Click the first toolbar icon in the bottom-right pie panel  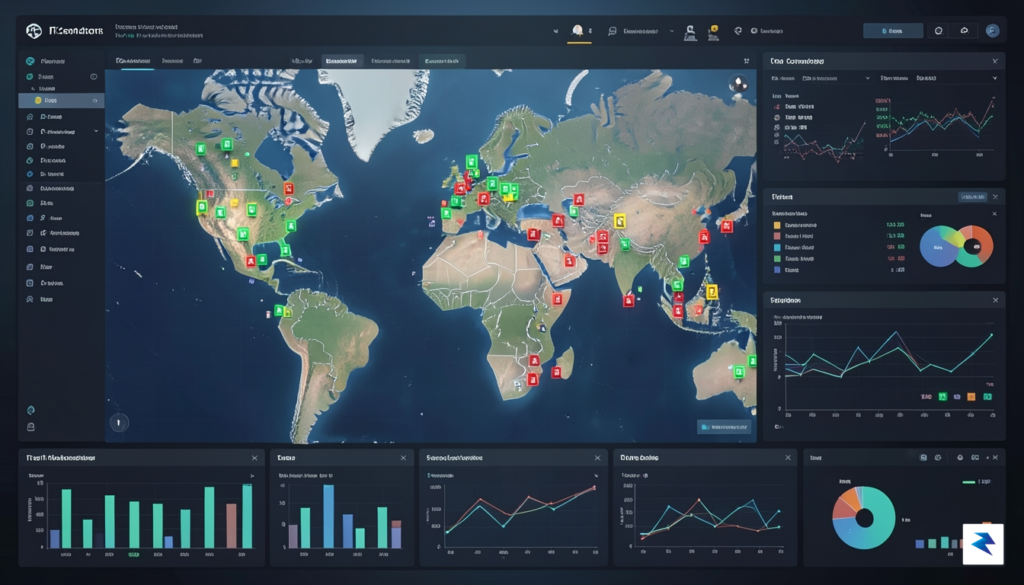[923, 458]
